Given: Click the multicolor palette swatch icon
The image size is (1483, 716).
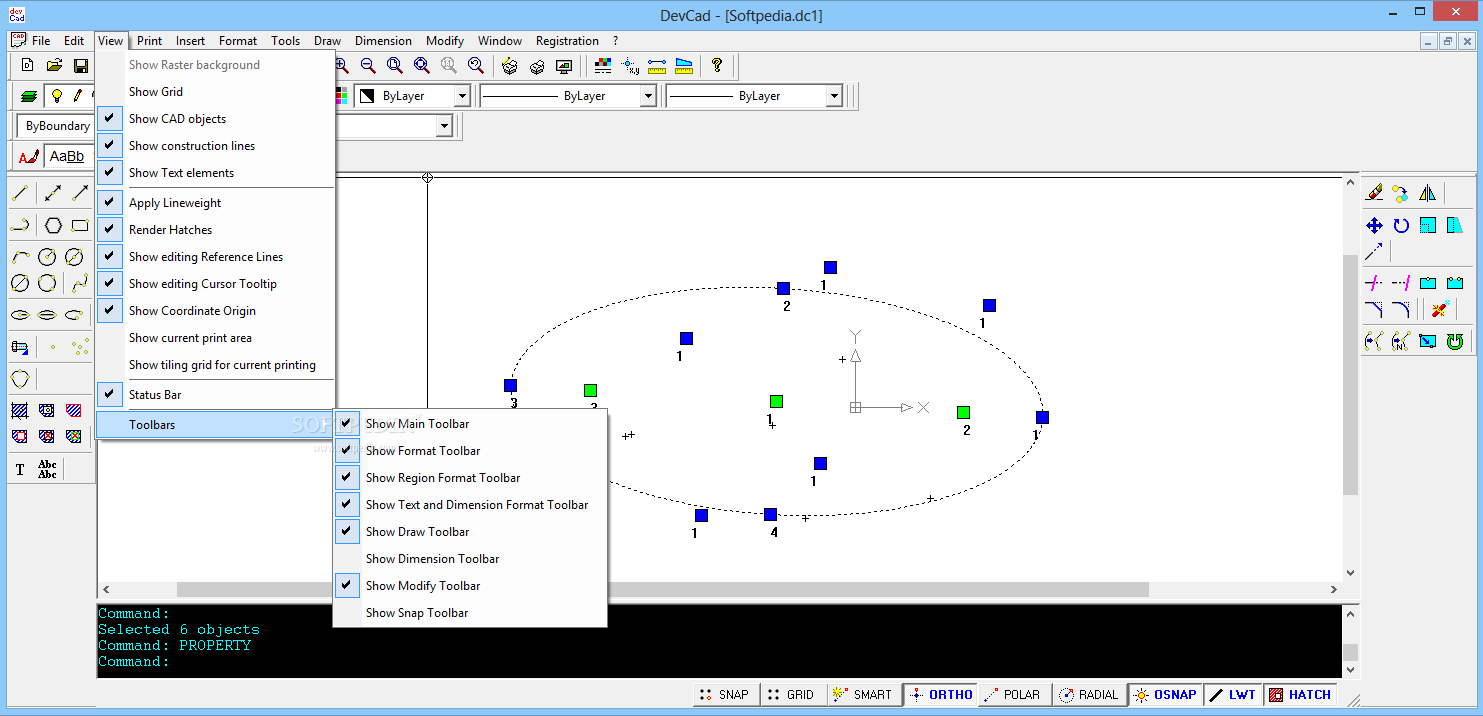Looking at the screenshot, I should [342, 96].
